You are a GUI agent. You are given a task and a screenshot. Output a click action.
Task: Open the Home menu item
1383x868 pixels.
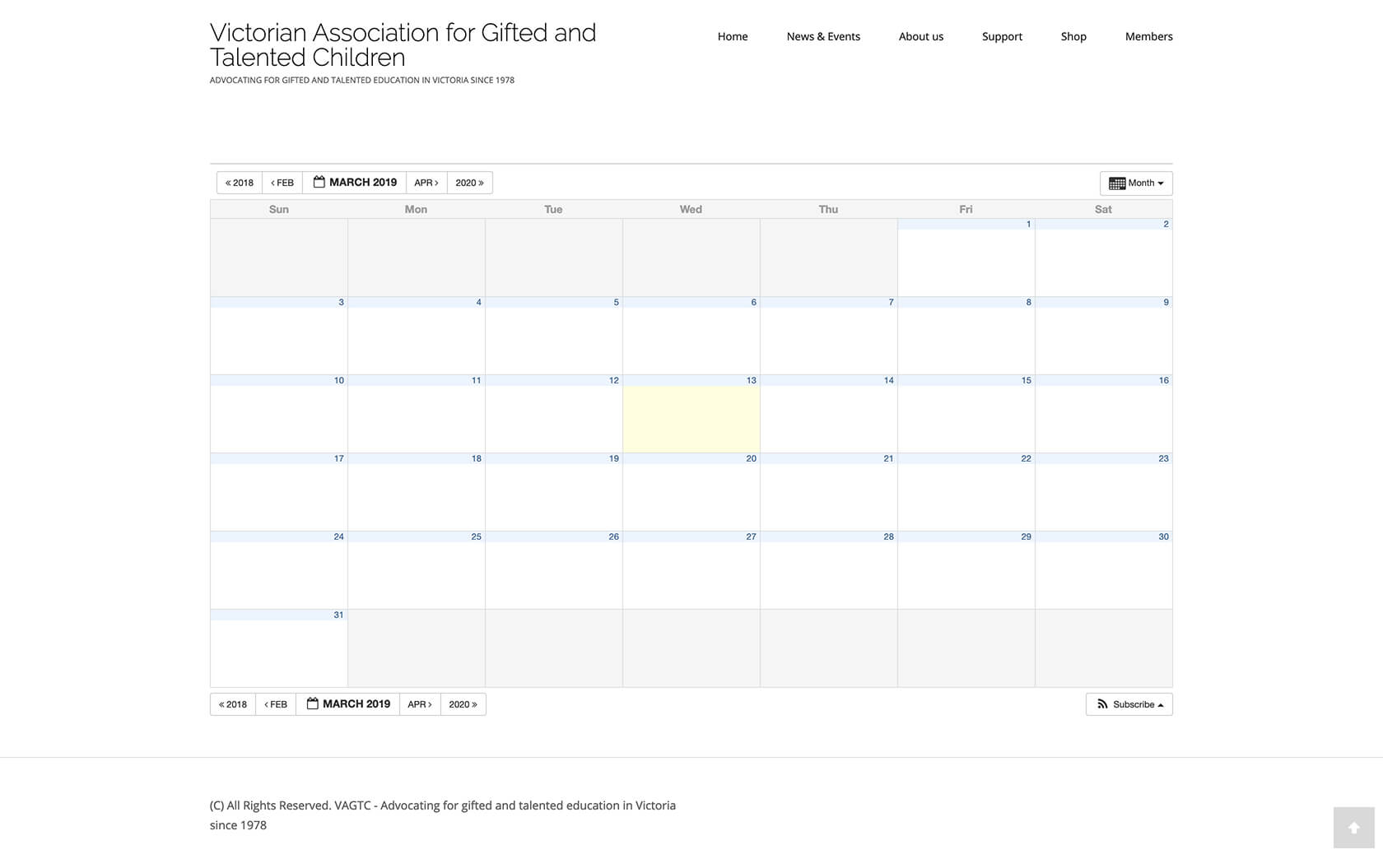coord(732,36)
